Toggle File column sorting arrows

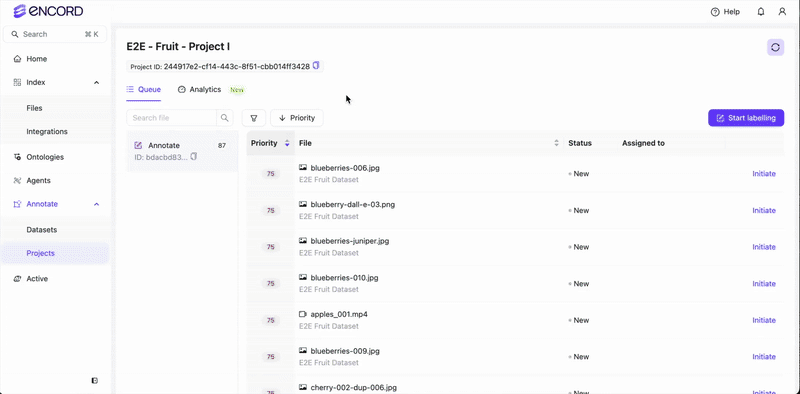pos(556,143)
